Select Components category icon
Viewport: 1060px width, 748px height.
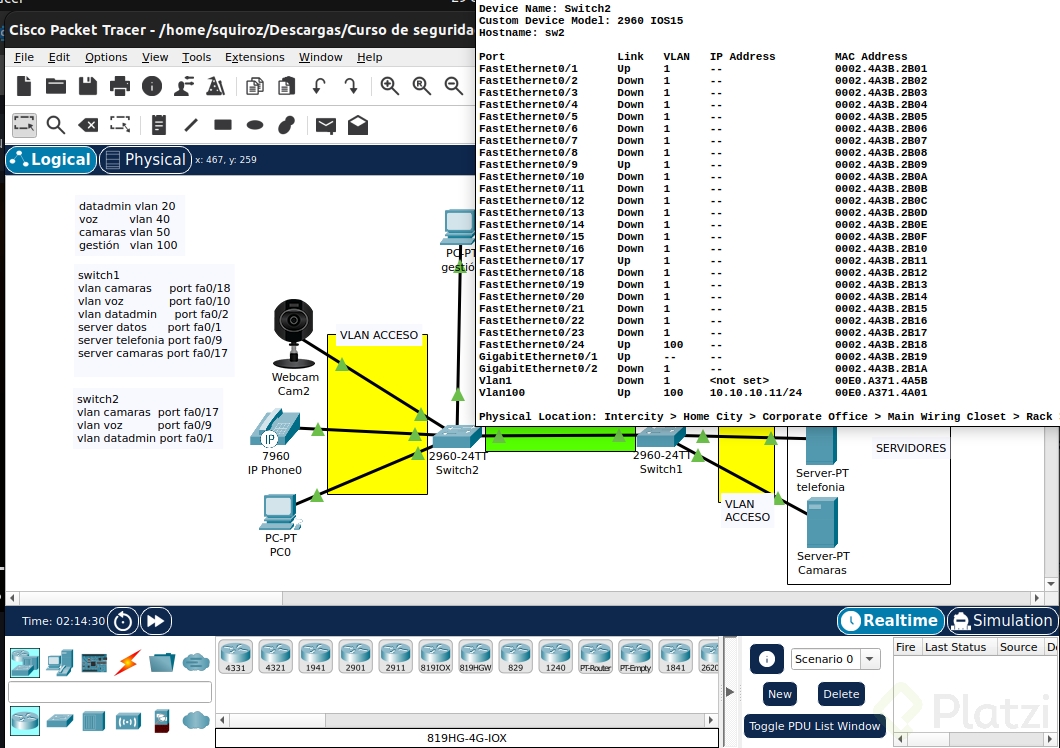(x=94, y=663)
